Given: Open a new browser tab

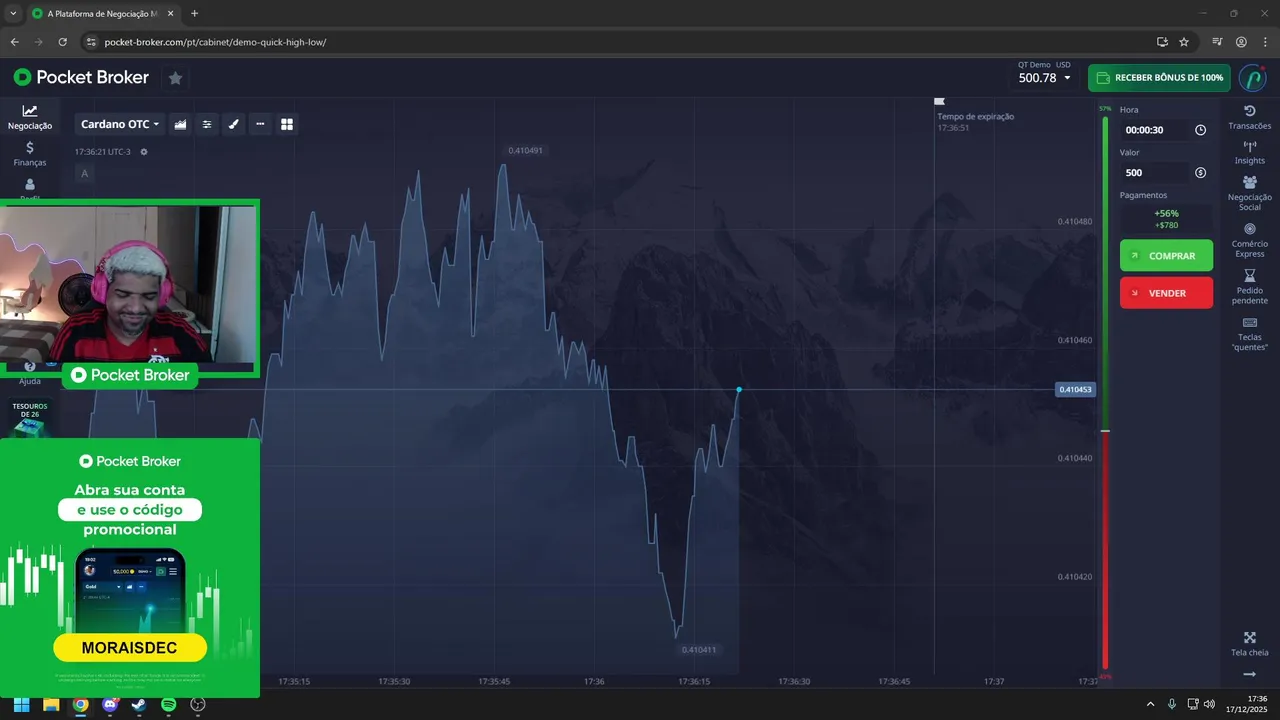Looking at the screenshot, I should coord(194,14).
